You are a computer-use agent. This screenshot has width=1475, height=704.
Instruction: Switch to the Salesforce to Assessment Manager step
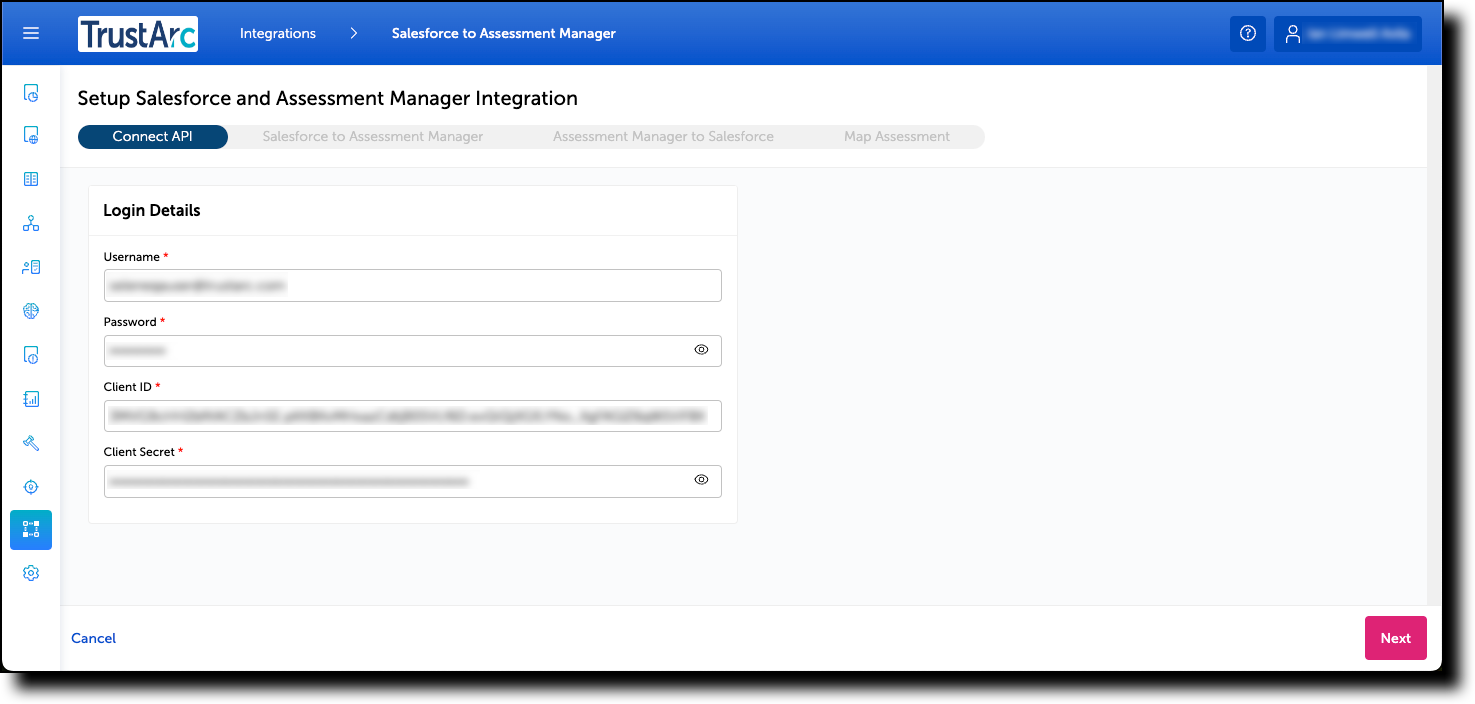coord(372,136)
